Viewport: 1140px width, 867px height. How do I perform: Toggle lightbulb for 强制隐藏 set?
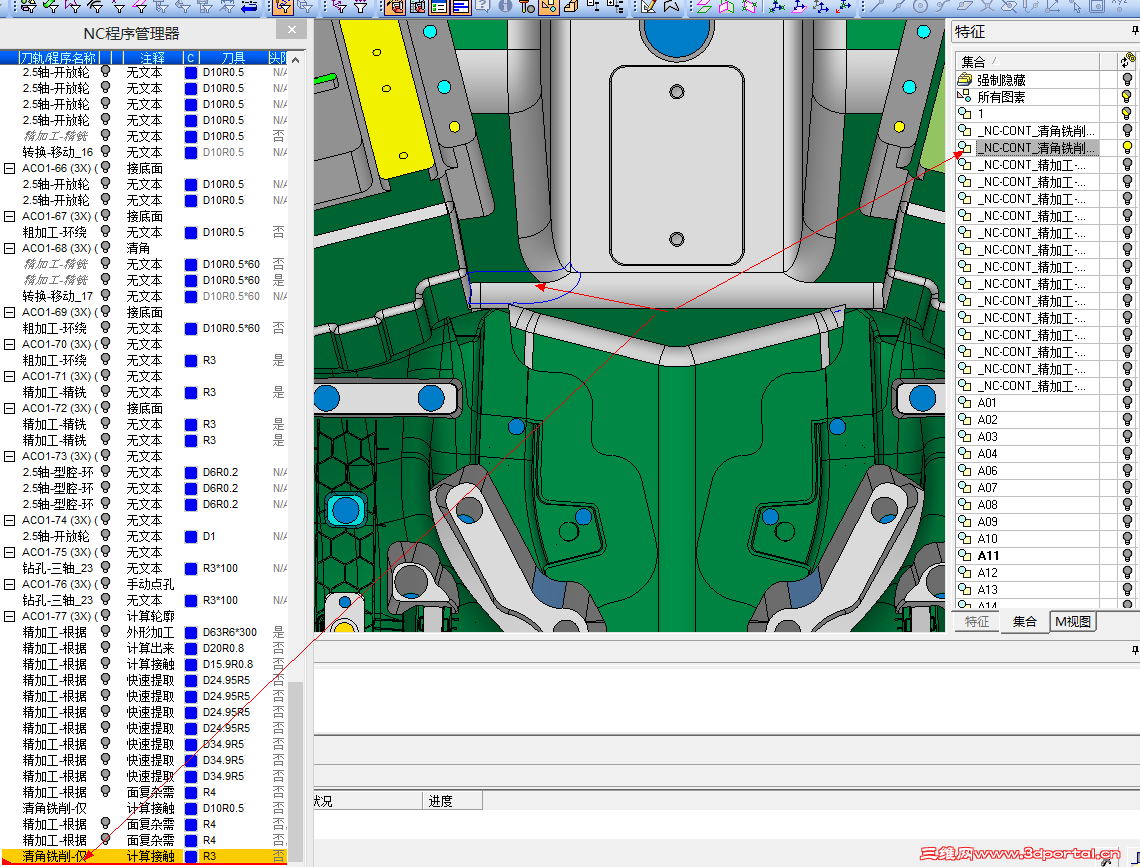coord(1128,79)
